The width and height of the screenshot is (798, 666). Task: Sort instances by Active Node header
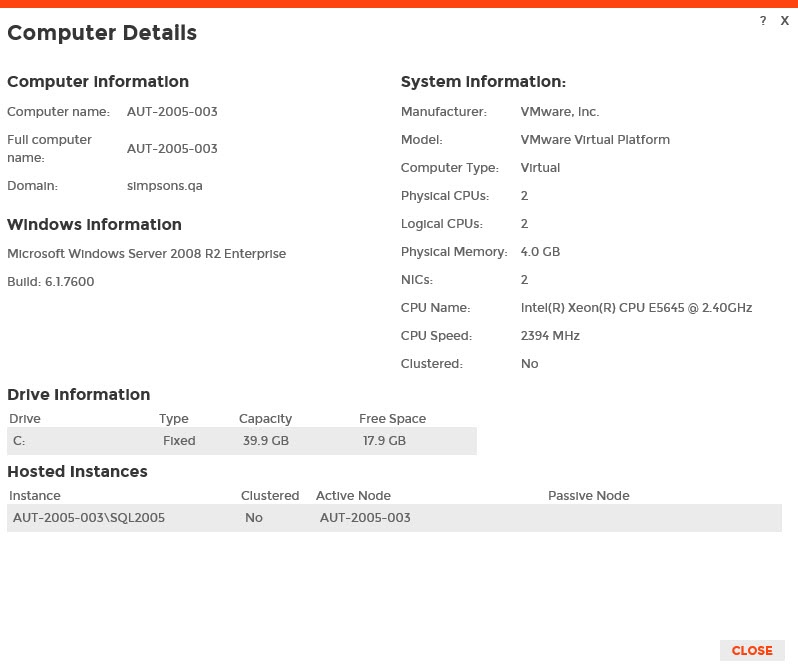coord(353,496)
